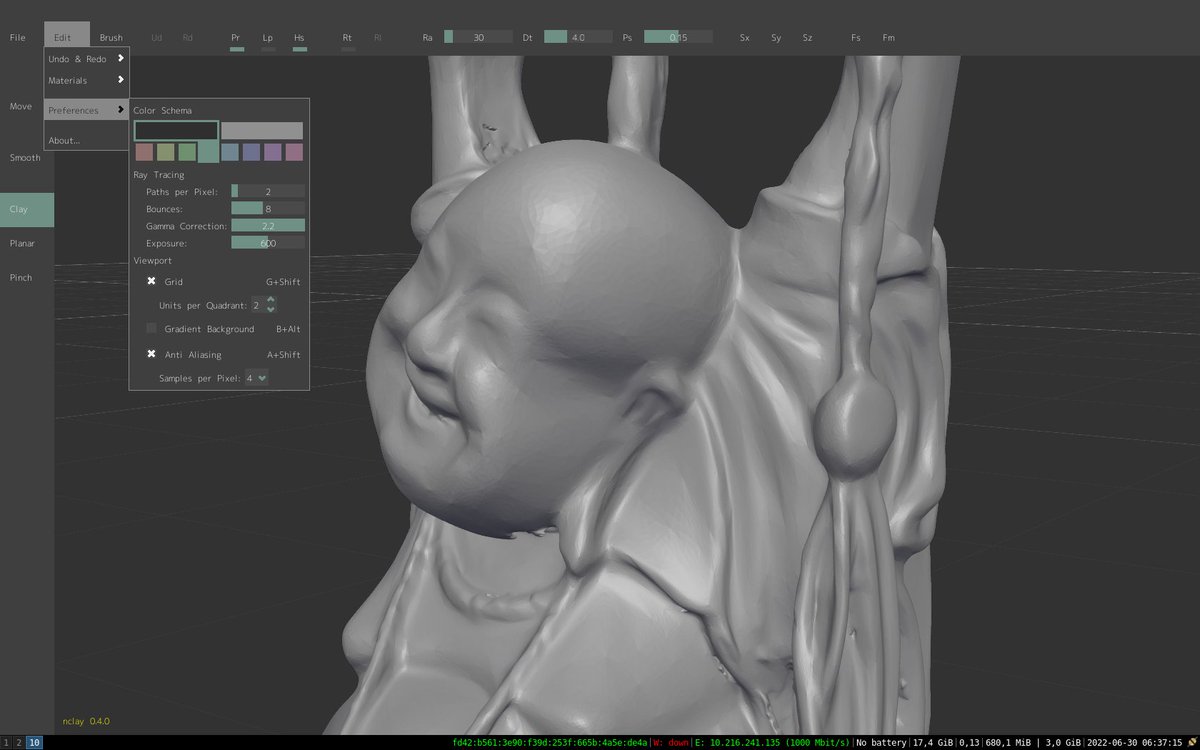The height and width of the screenshot is (750, 1200).
Task: Enable Sy symmetry on the toolbar
Action: click(x=776, y=37)
